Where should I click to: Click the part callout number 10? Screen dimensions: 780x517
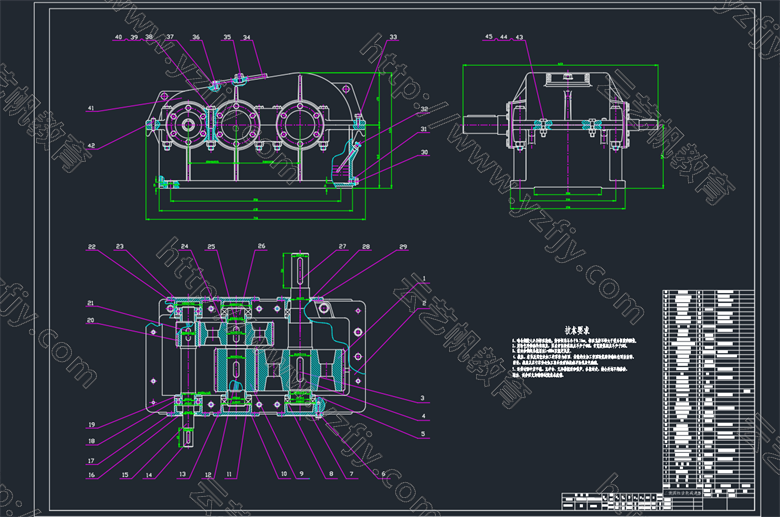284,474
